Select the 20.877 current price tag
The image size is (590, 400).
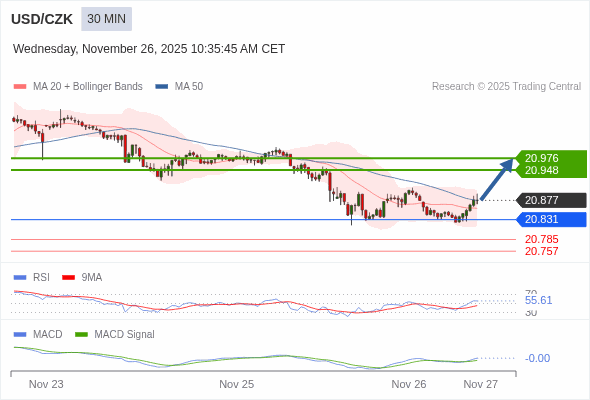tap(552, 200)
